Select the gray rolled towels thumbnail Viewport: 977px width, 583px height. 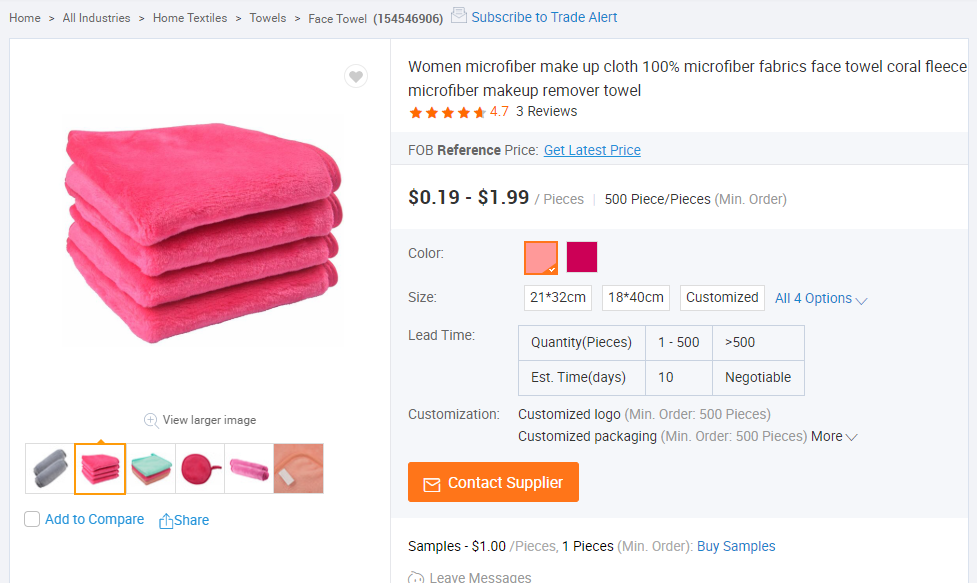pyautogui.click(x=50, y=469)
